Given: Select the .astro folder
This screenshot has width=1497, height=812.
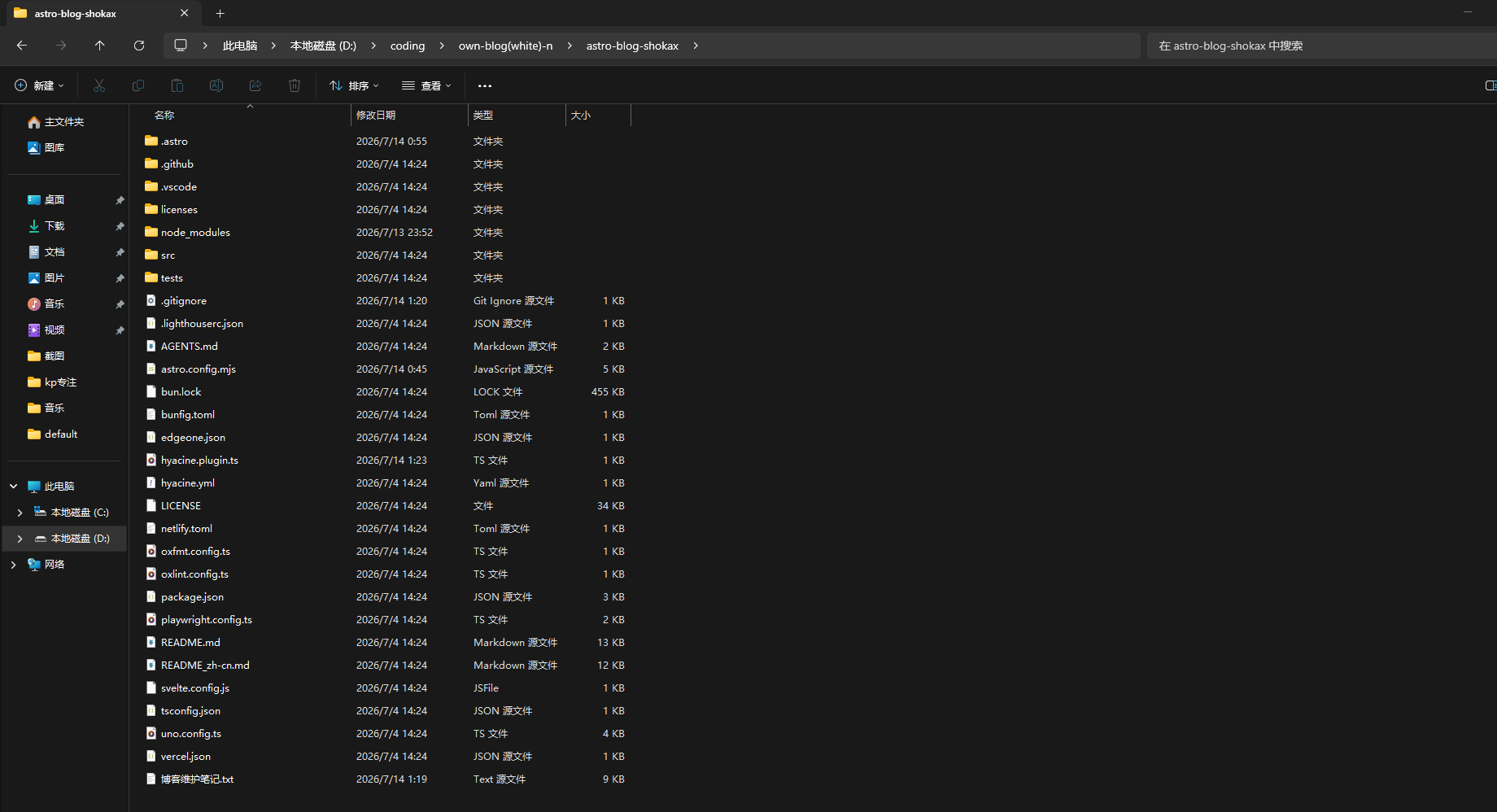Looking at the screenshot, I should (166, 142).
